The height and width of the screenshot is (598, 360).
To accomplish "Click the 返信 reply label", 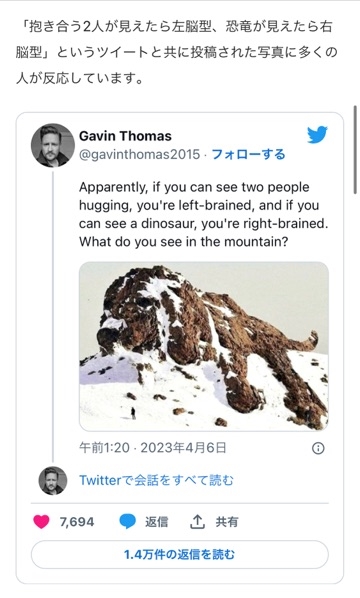I will [156, 522].
